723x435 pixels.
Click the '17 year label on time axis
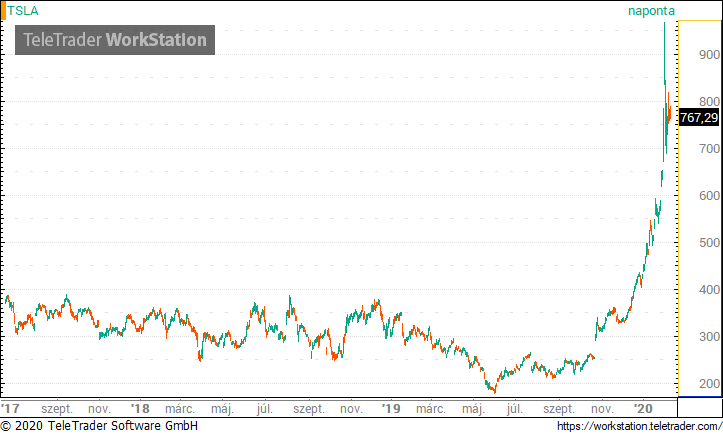tap(10, 409)
